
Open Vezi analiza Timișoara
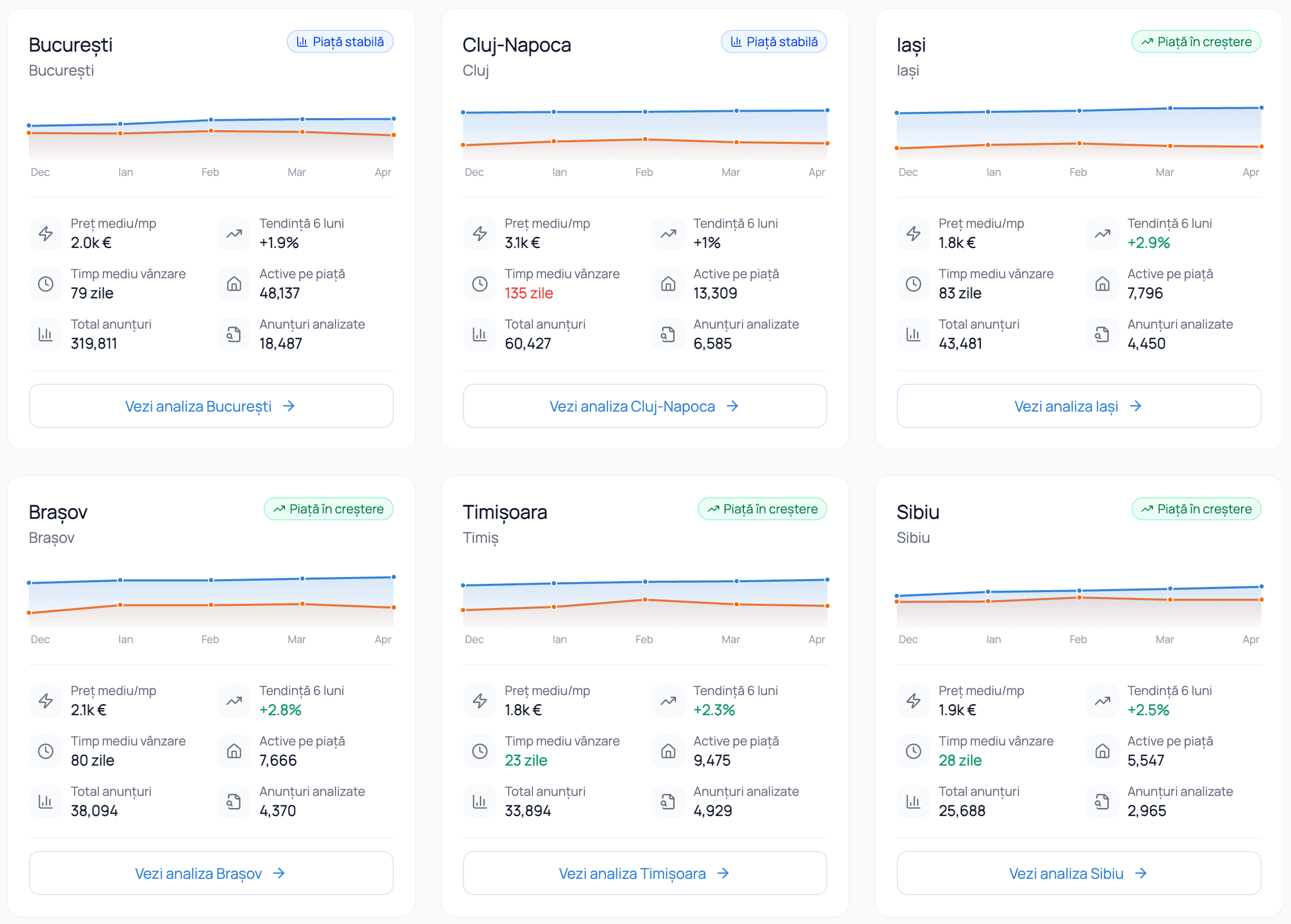click(645, 873)
